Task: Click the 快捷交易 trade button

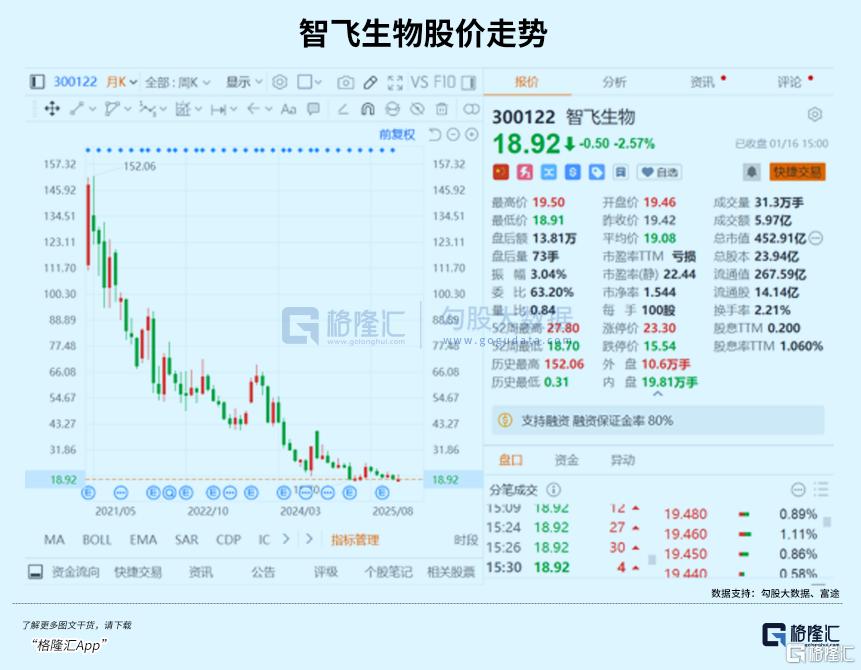Action: tap(800, 170)
